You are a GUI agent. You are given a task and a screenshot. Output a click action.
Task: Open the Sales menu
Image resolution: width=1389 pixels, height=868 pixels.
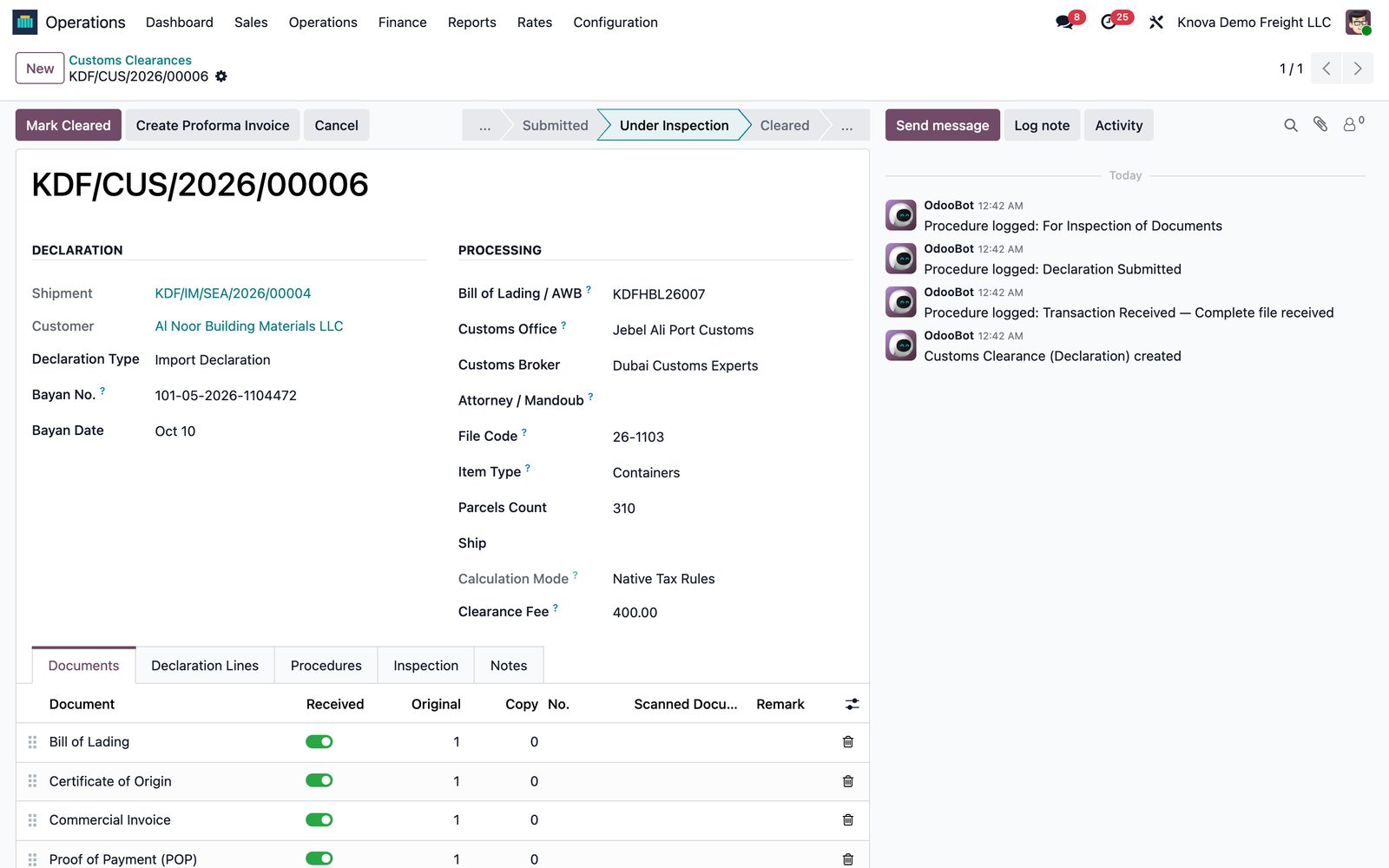[x=251, y=23]
